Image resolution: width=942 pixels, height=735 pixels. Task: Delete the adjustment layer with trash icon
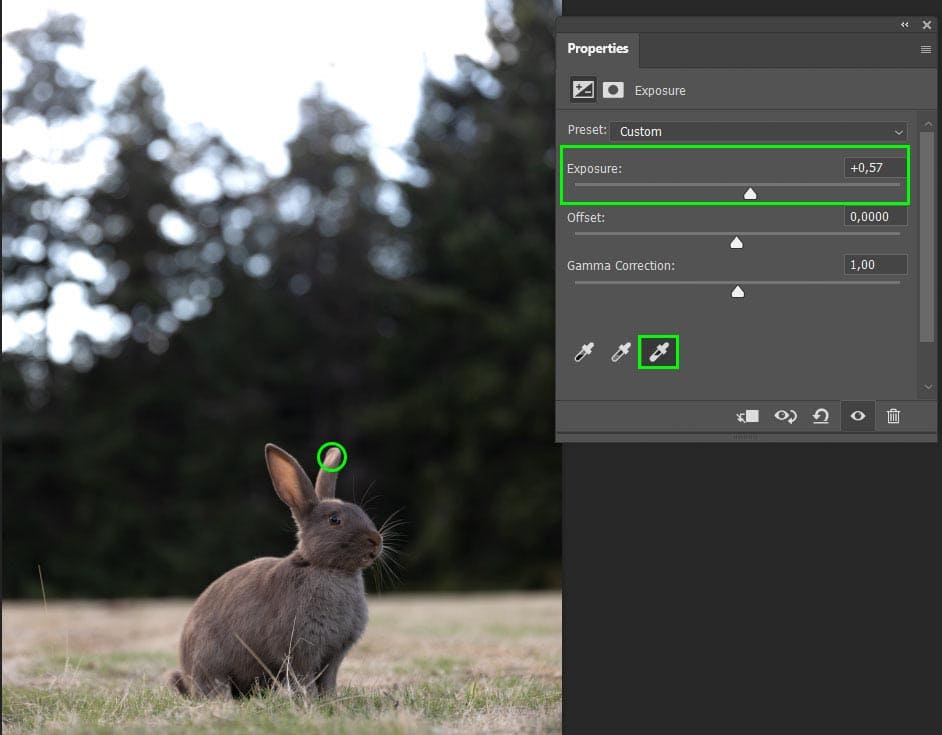(x=893, y=416)
